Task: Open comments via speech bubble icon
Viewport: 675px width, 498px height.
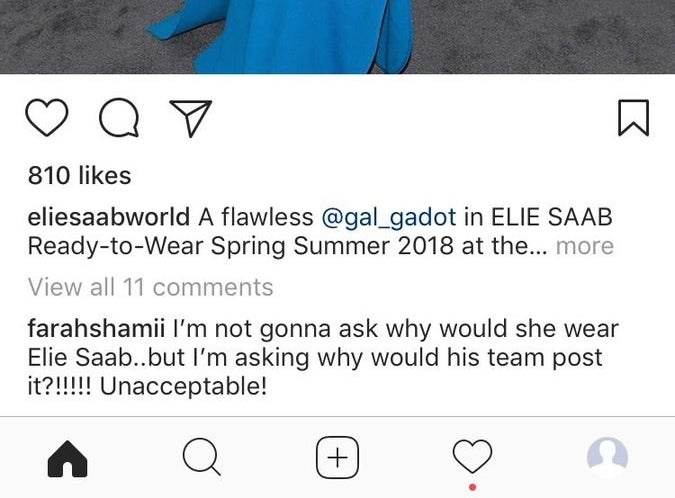Action: [119, 118]
